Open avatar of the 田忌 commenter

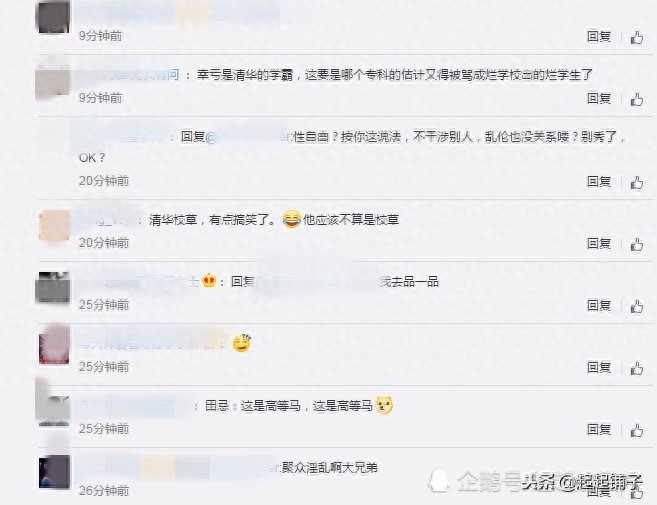(x=54, y=409)
